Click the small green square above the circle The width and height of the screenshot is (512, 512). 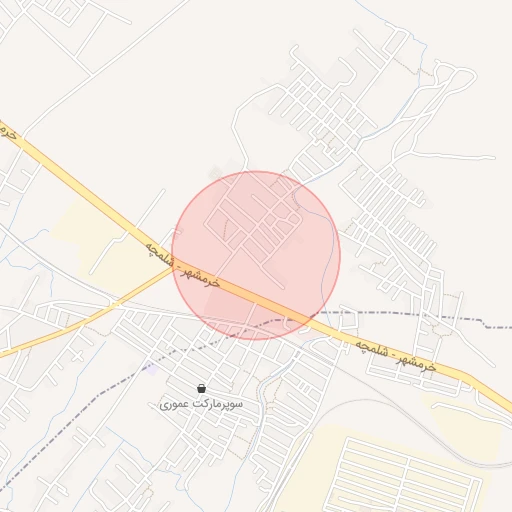[216, 174]
